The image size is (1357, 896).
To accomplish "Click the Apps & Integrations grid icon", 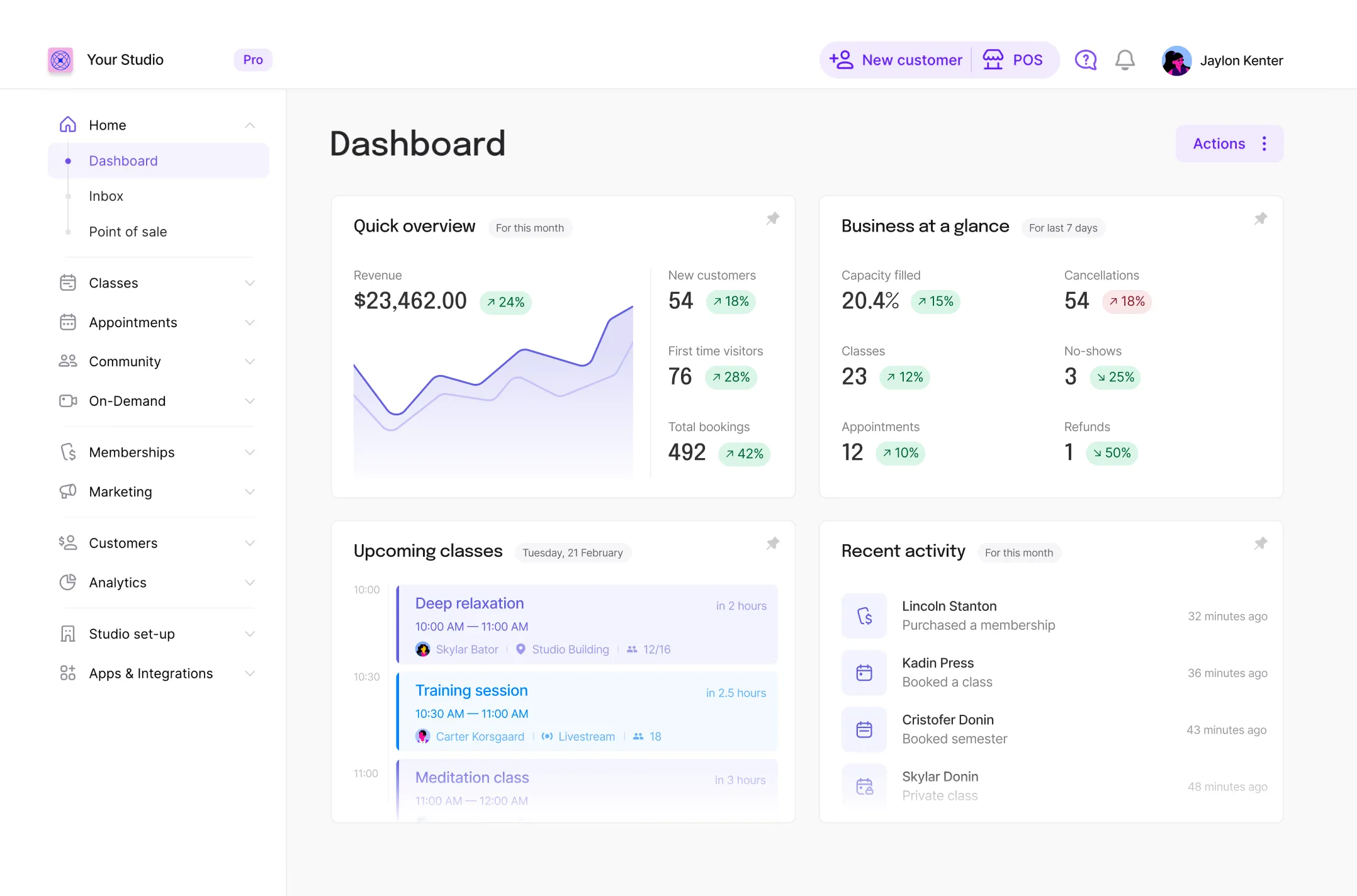I will [x=68, y=673].
